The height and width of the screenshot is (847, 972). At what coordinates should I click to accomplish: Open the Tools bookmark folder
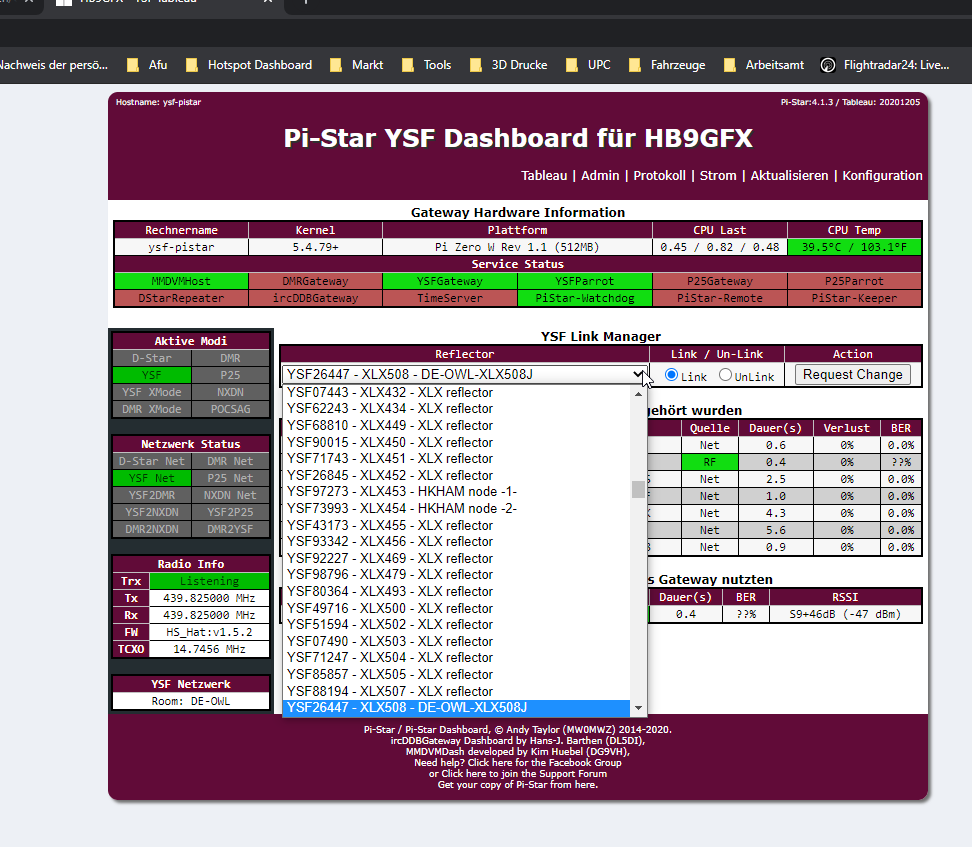point(426,65)
